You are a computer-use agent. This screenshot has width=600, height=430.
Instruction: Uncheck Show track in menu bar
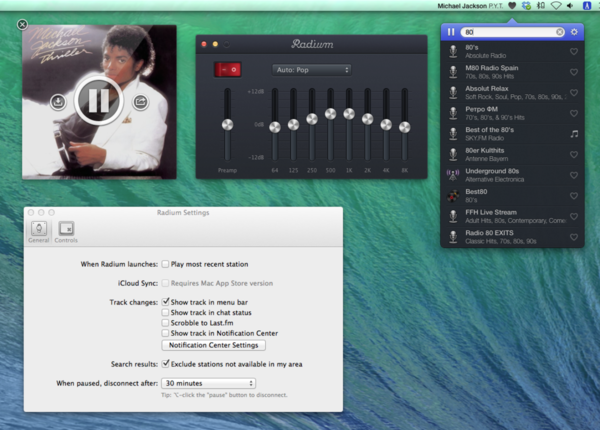click(166, 301)
